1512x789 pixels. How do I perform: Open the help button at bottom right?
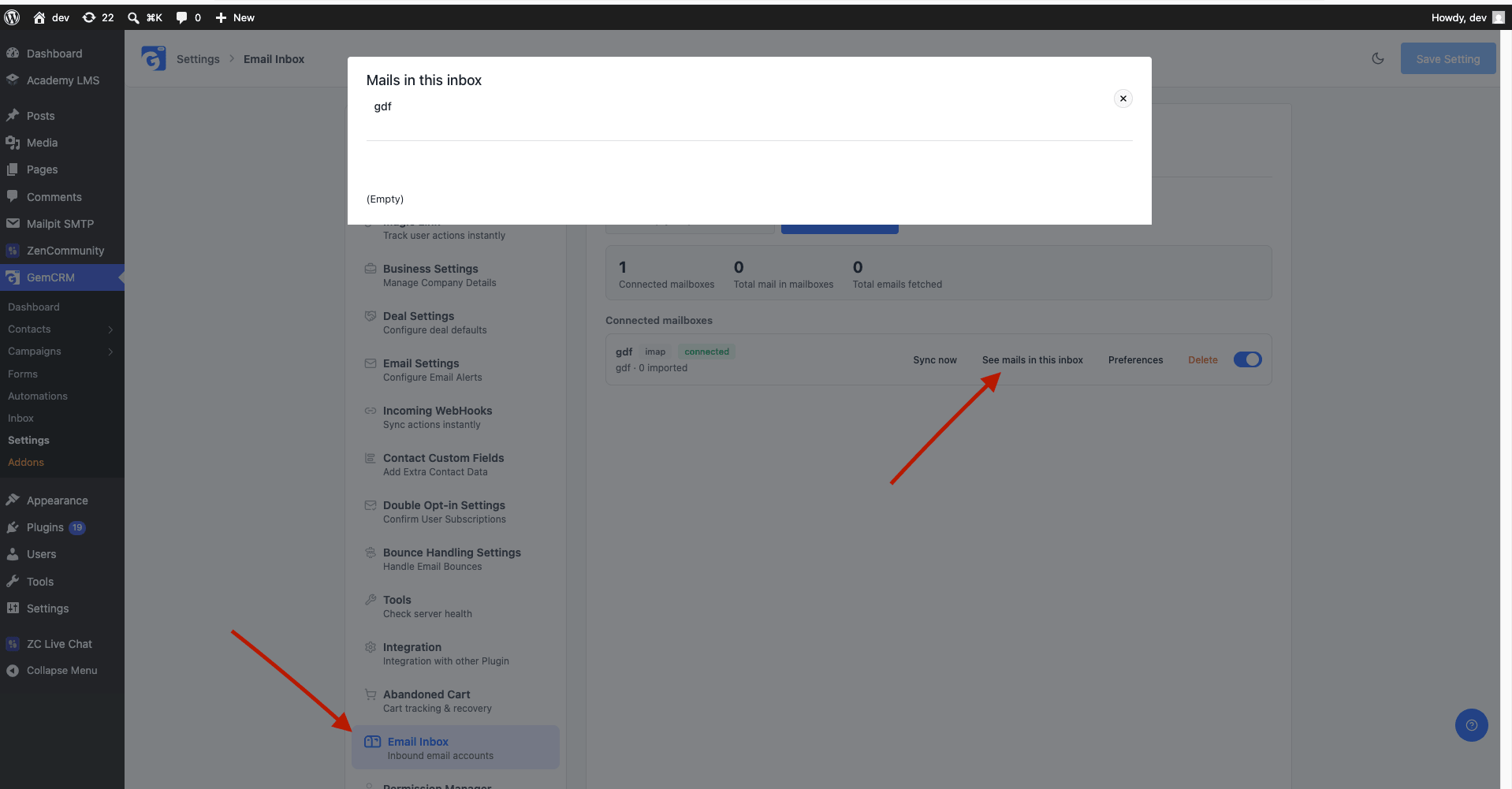click(x=1472, y=725)
